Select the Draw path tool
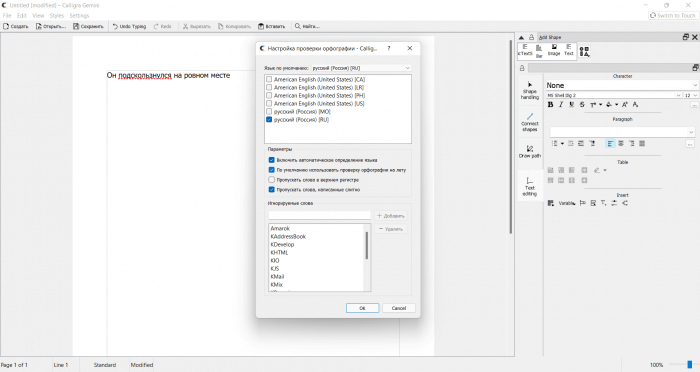This screenshot has width=700, height=372. click(x=530, y=151)
